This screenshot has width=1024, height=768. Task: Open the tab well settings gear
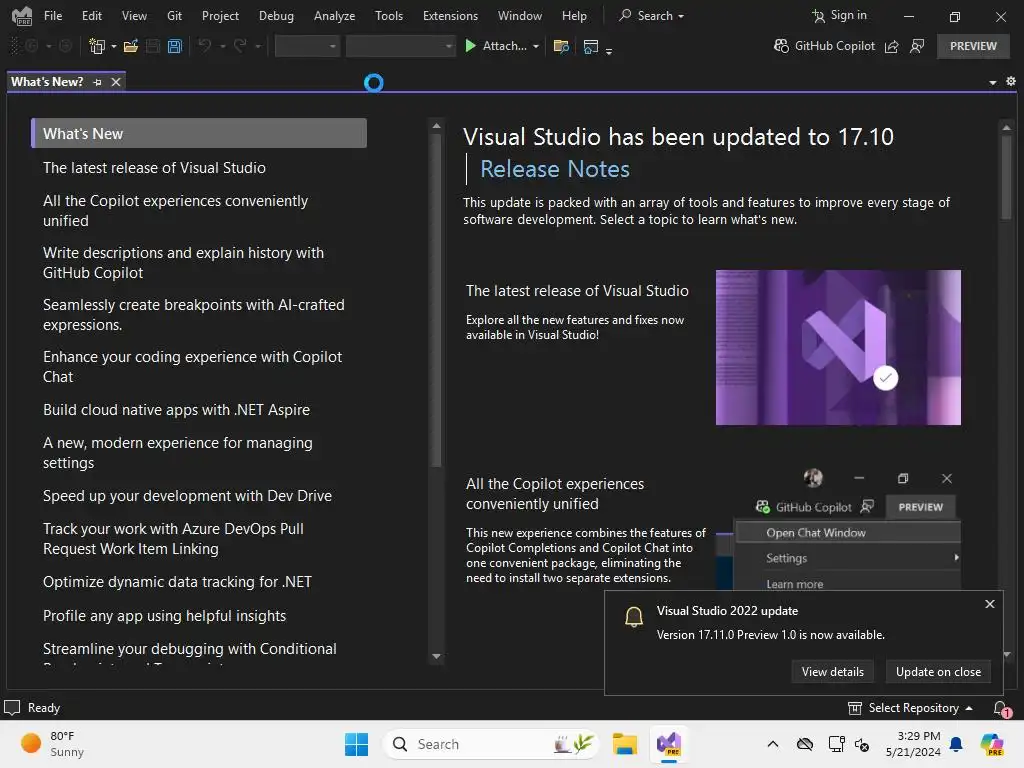coord(1011,82)
